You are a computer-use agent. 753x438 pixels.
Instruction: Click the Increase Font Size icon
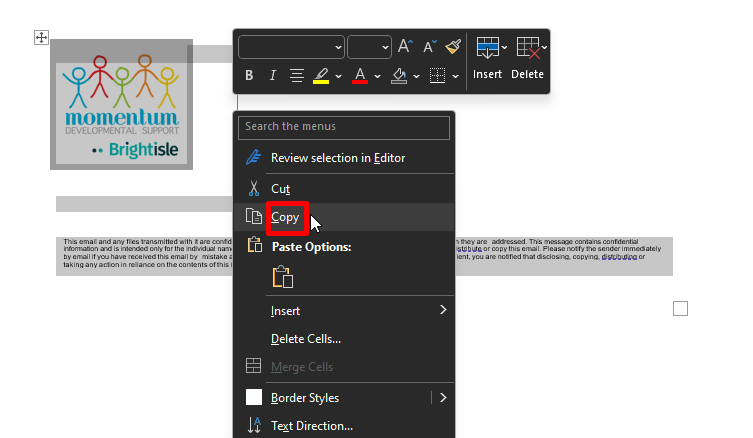[405, 46]
